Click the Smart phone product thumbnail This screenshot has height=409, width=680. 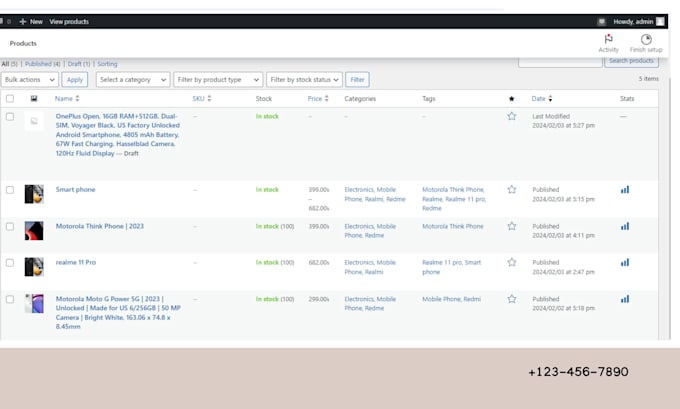[34, 194]
